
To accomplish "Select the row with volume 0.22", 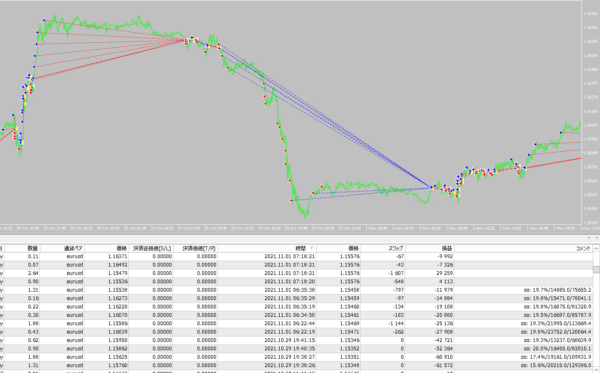I will [x=296, y=307].
